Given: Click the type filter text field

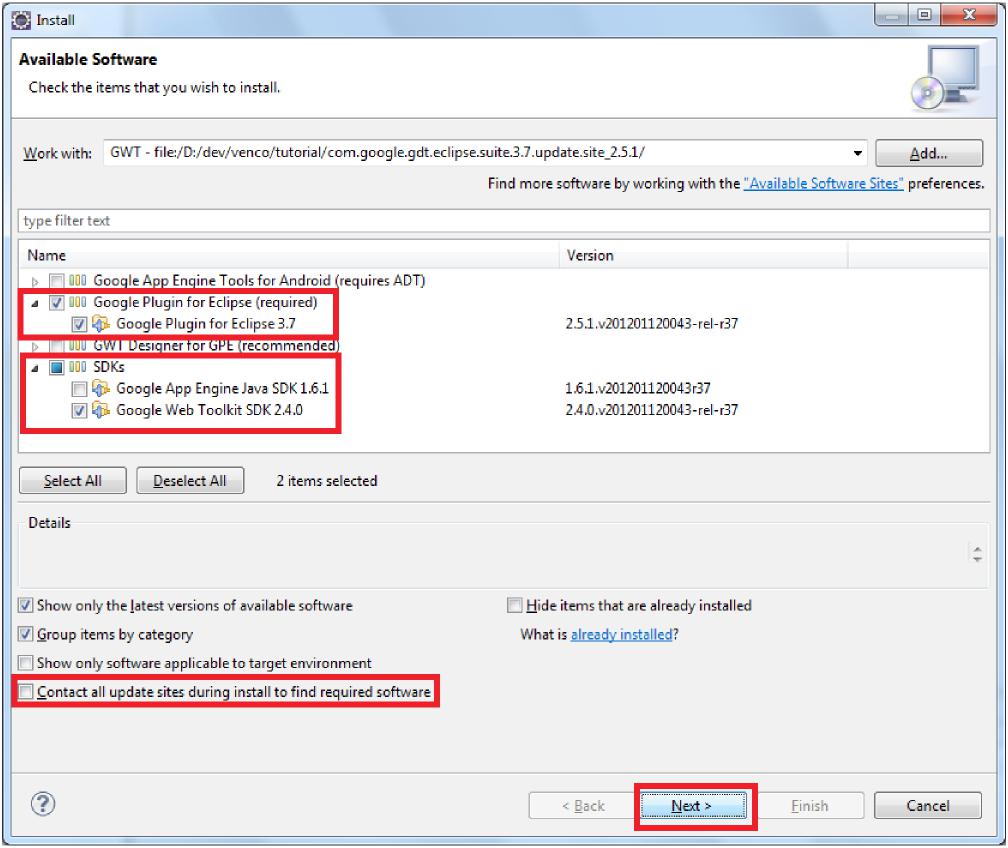Looking at the screenshot, I should coord(500,219).
